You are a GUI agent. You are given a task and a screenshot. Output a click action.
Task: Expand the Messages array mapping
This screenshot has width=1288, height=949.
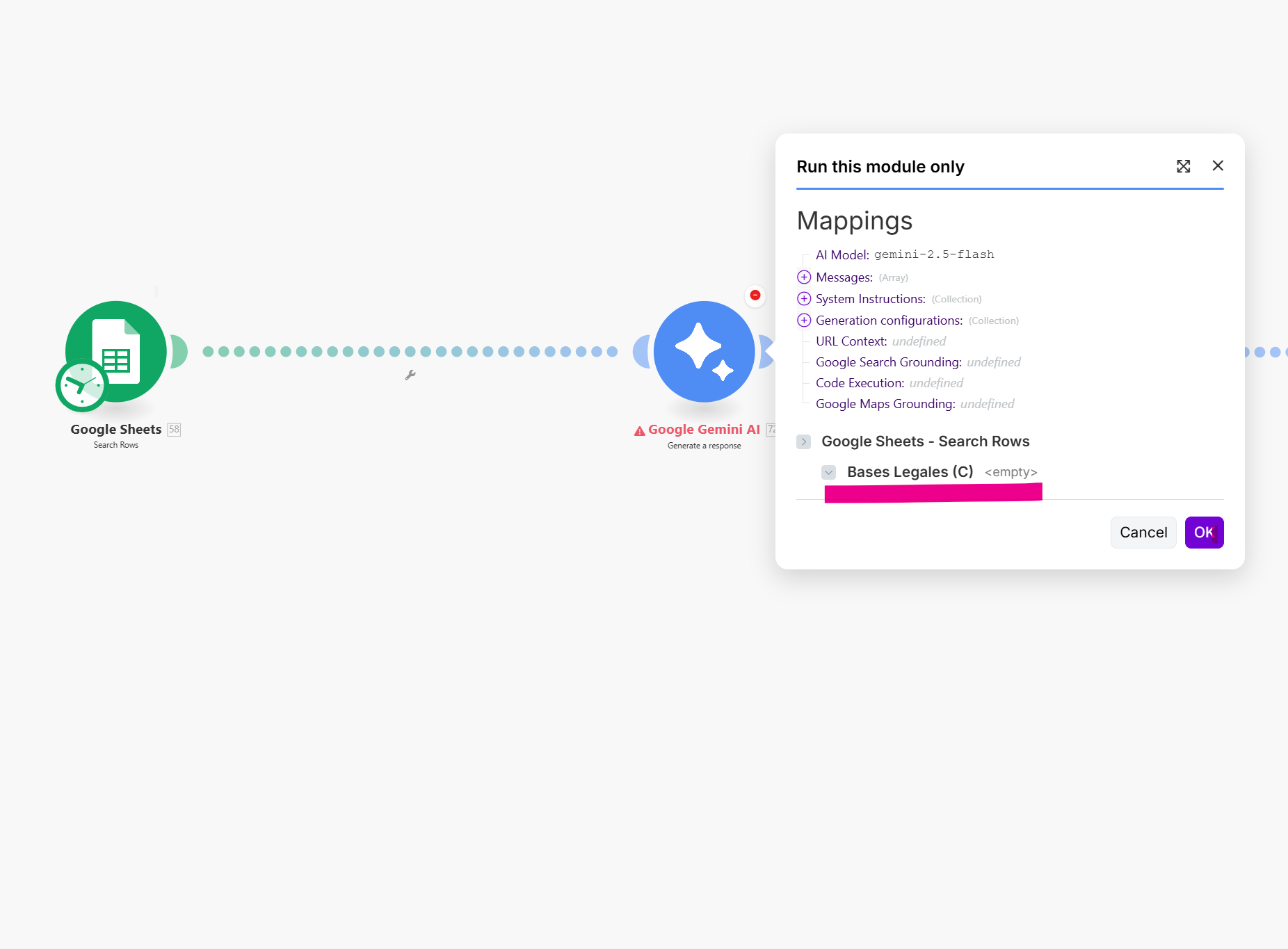pyautogui.click(x=804, y=277)
